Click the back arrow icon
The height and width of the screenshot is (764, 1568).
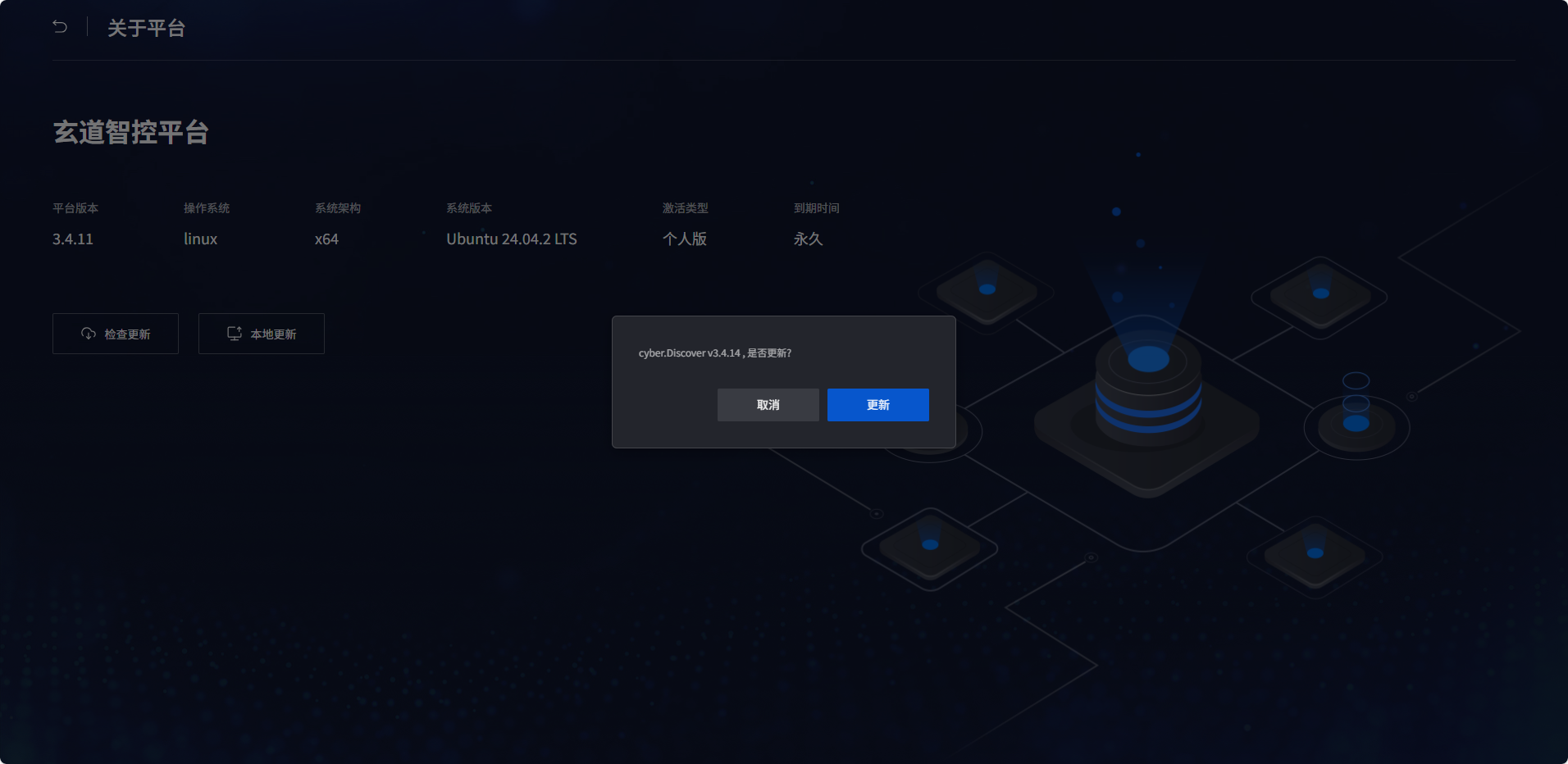coord(60,27)
